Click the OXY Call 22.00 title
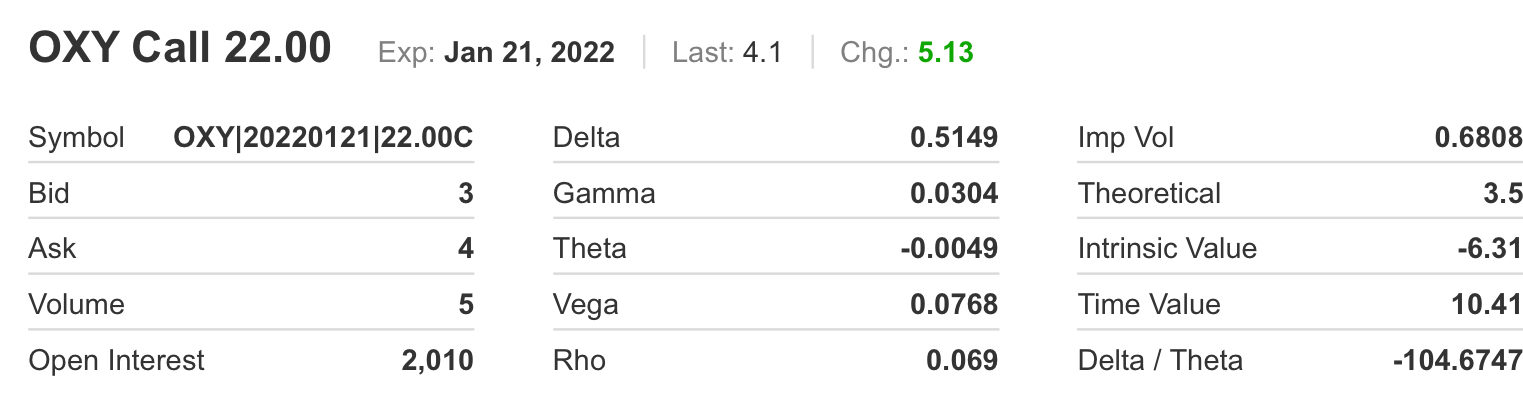1523x412 pixels. coord(180,48)
